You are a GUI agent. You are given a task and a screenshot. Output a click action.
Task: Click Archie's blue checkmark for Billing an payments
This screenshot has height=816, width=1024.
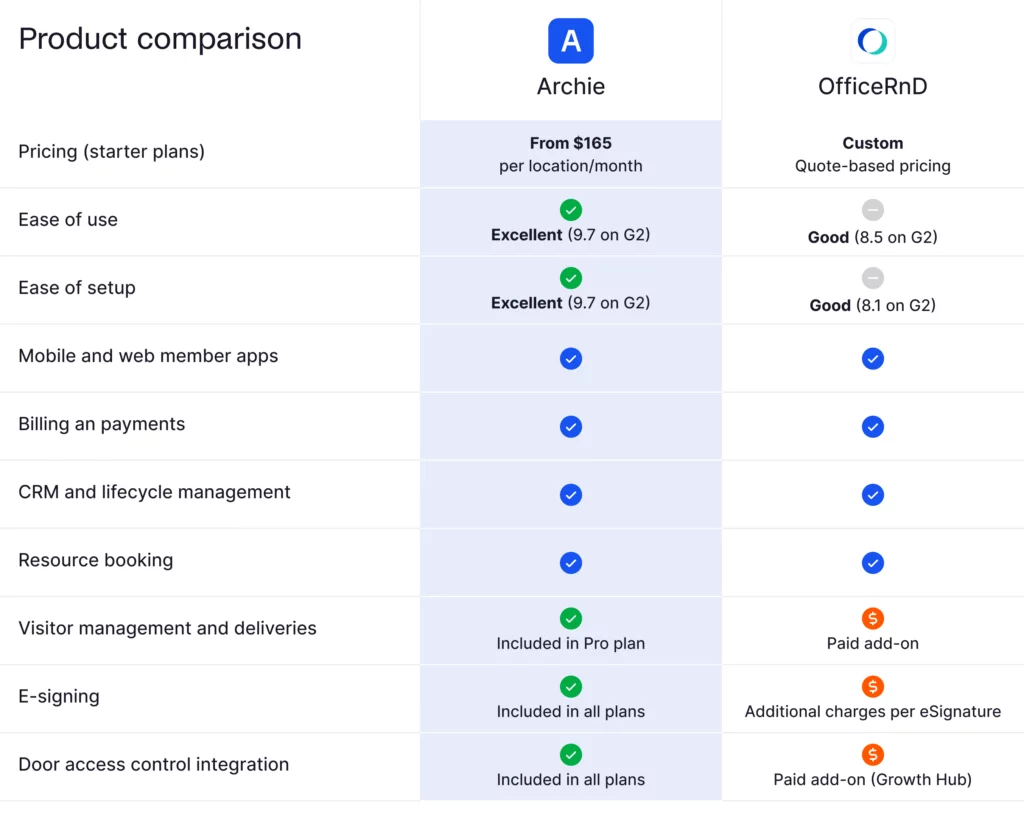pos(571,426)
